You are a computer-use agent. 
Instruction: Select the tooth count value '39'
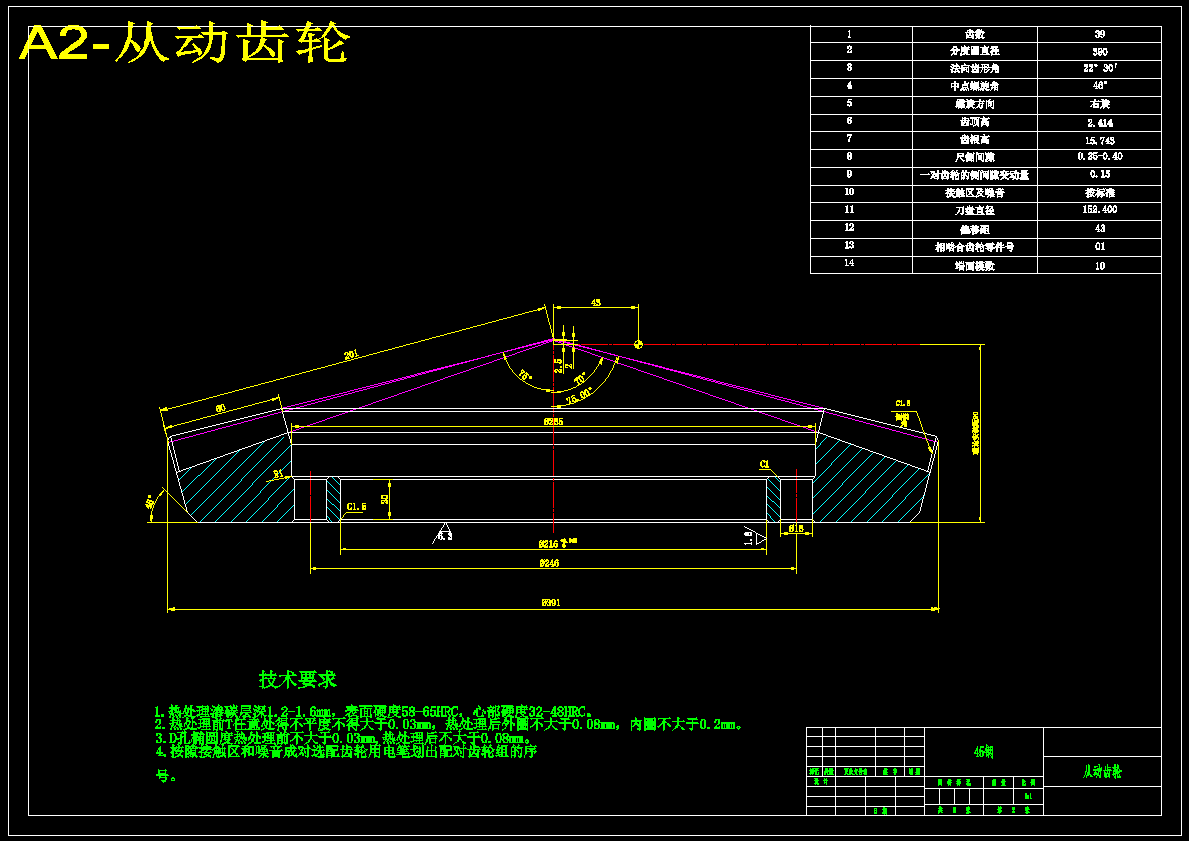point(1100,34)
